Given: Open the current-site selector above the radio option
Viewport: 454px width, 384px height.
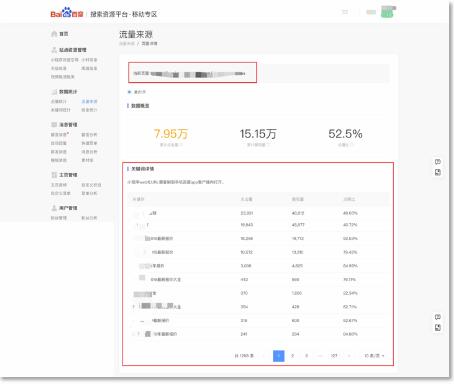Looking at the screenshot, I should [x=192, y=73].
